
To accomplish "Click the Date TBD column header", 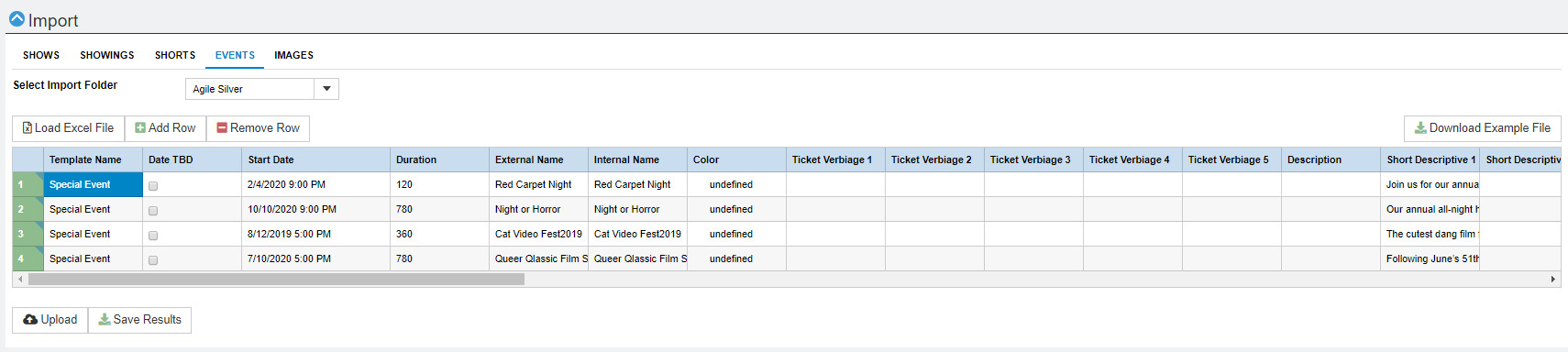I will pyautogui.click(x=192, y=159).
